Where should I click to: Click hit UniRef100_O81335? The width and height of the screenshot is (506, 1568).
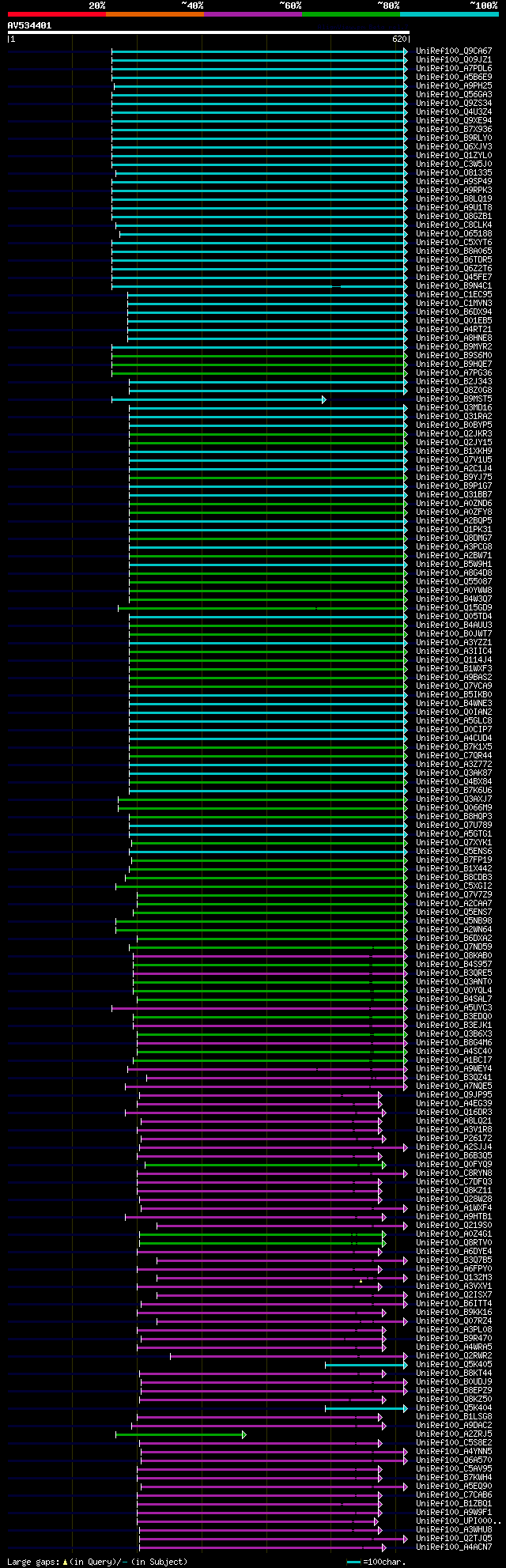[454, 173]
